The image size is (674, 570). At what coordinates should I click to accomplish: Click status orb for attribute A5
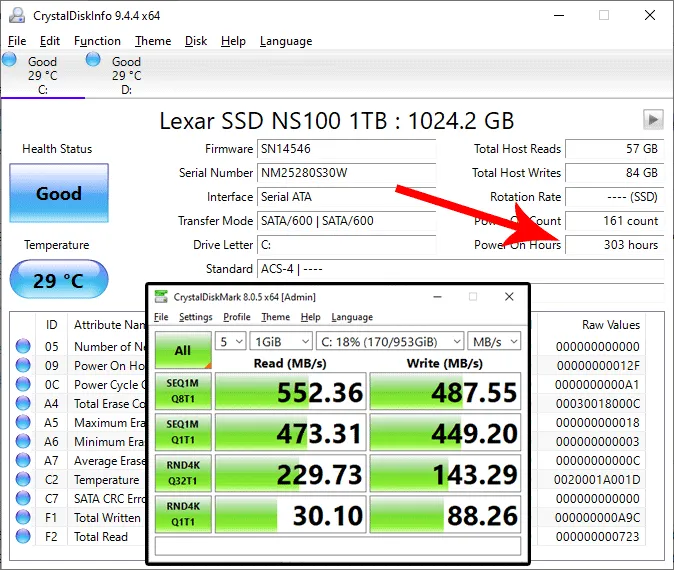click(x=23, y=422)
